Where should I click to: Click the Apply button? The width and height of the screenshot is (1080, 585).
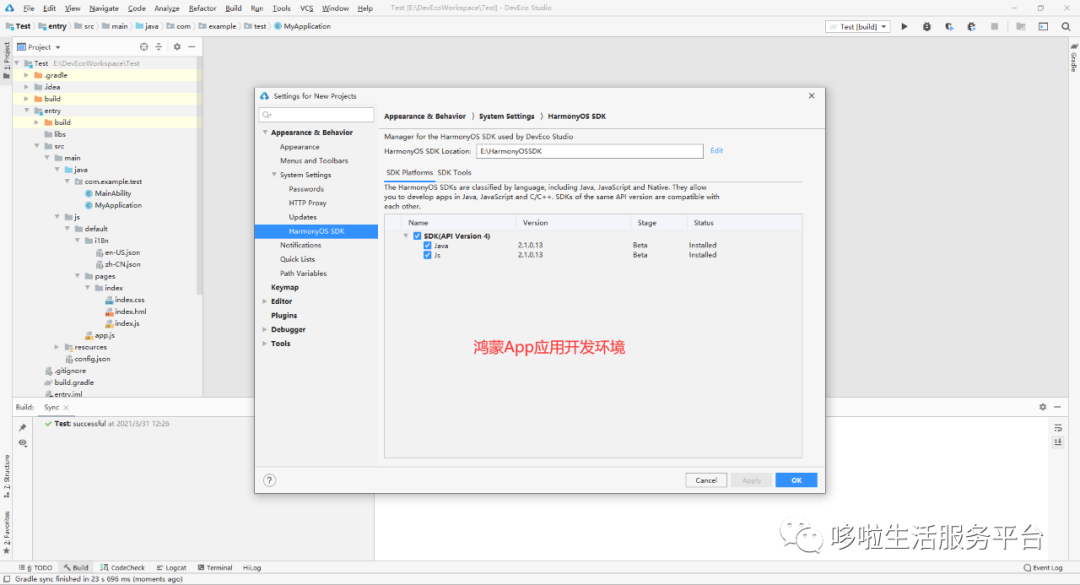click(751, 480)
